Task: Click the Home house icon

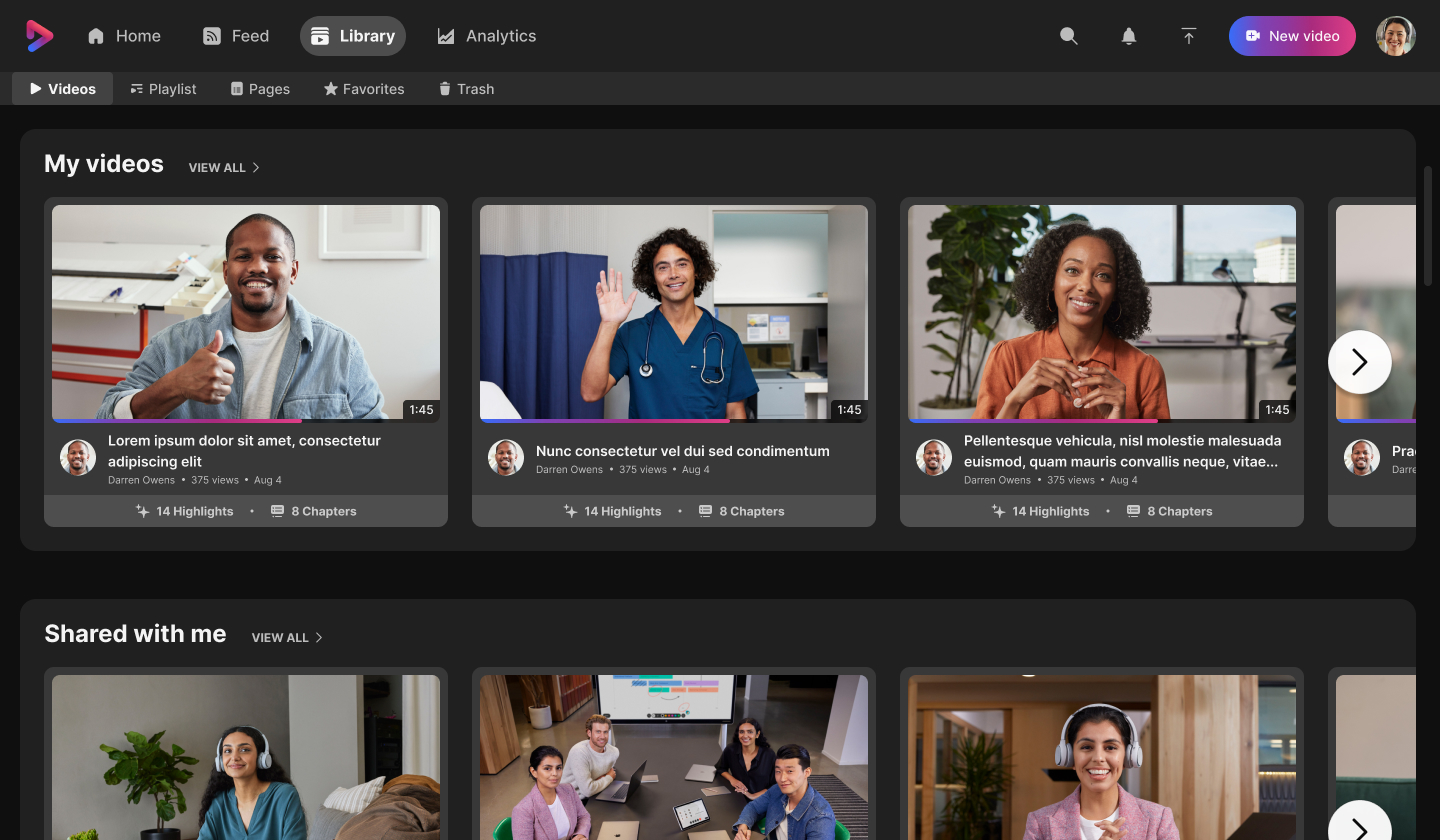Action: (x=96, y=36)
